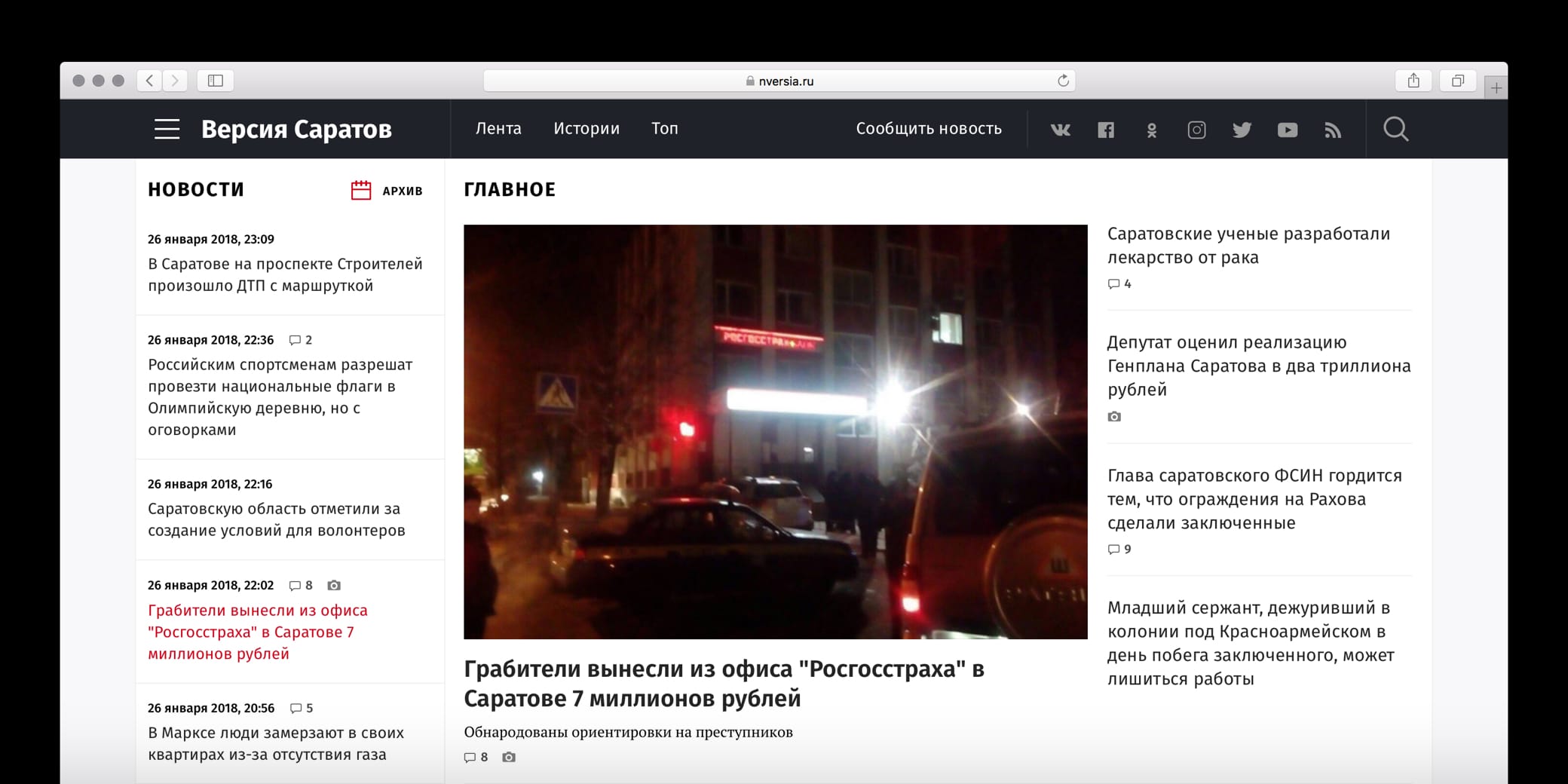
Task: Reload the page with the refresh icon
Action: click(1063, 81)
